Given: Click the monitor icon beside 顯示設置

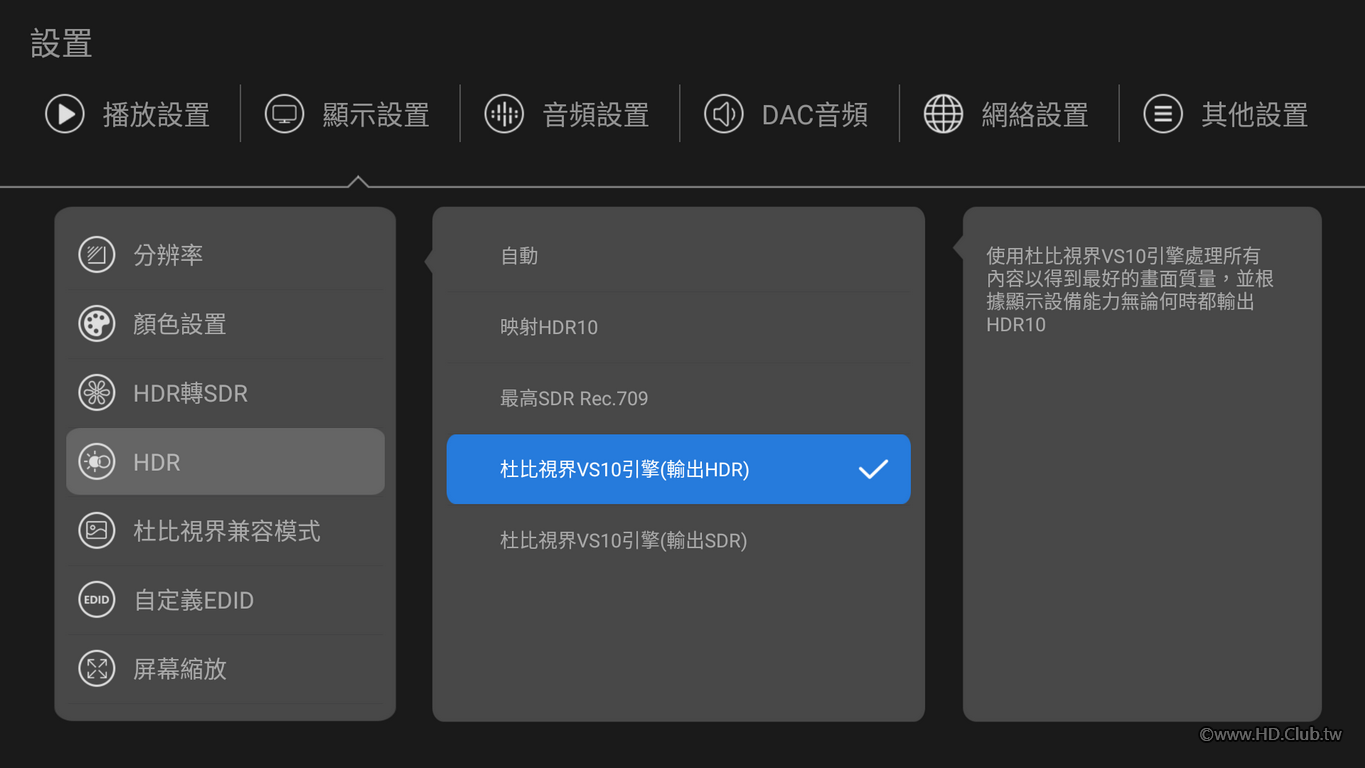Looking at the screenshot, I should (284, 114).
